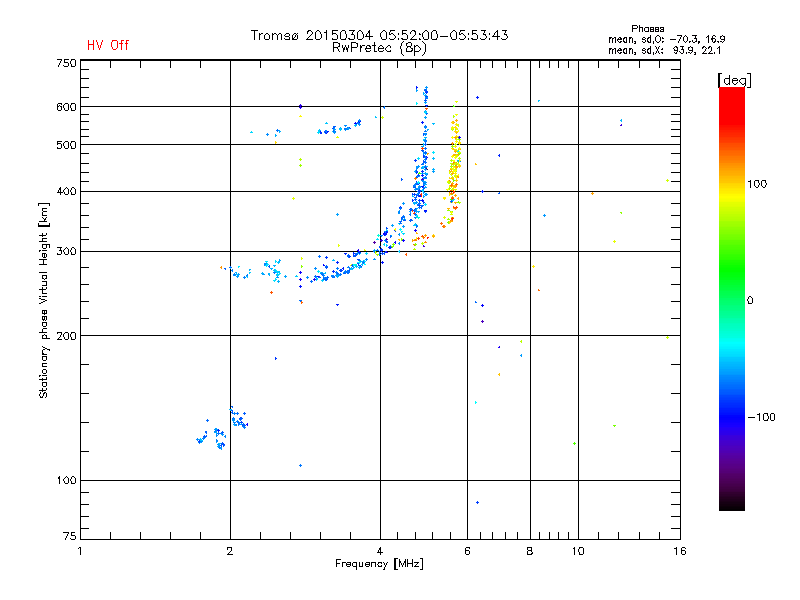Click the 'Frequency [MHz]' axis title
Image resolution: width=800 pixels, height=600 pixels.
pyautogui.click(x=379, y=564)
